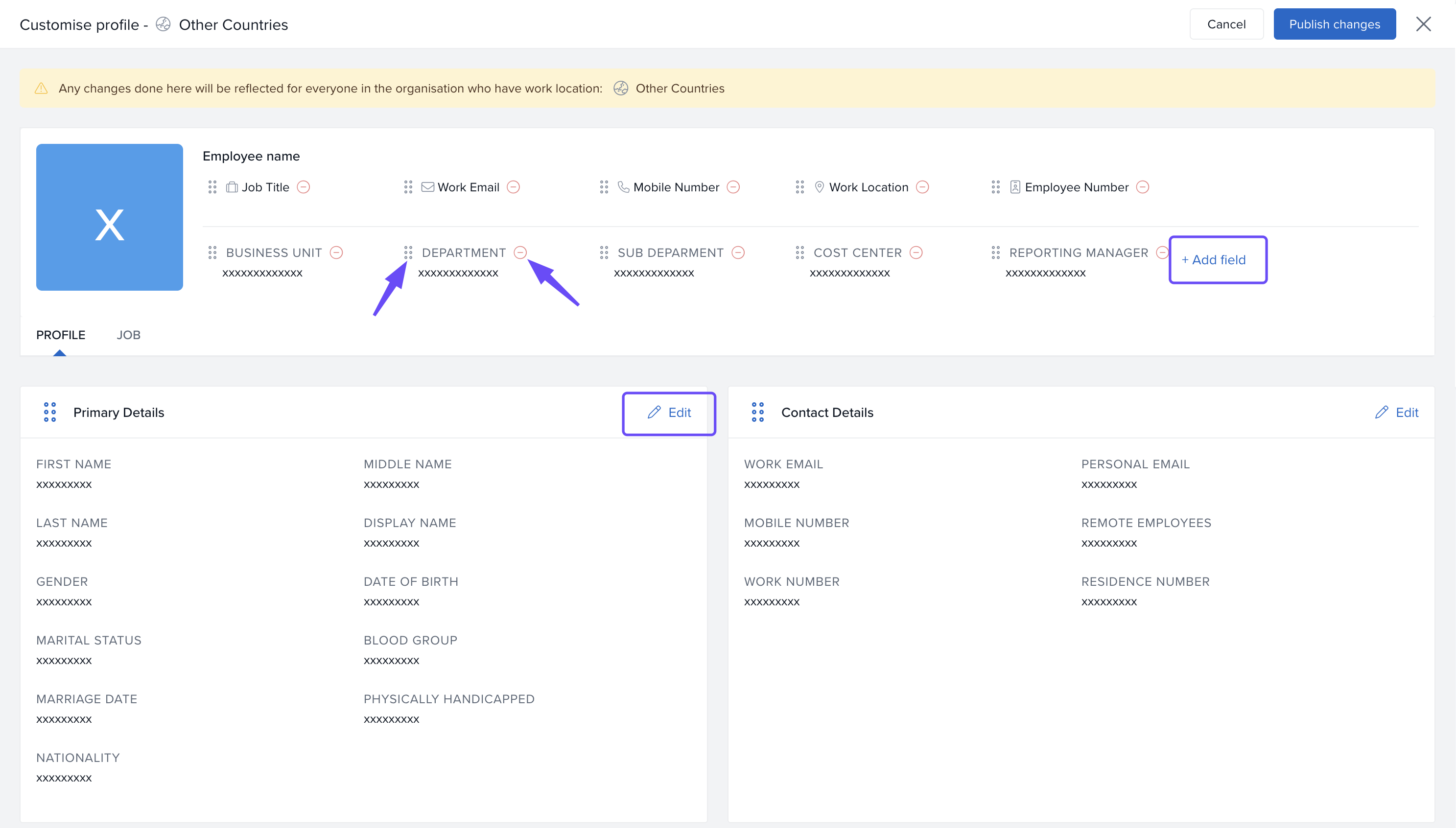Edit the Contact Details section
Viewport: 1456px width, 828px height.
[1396, 413]
